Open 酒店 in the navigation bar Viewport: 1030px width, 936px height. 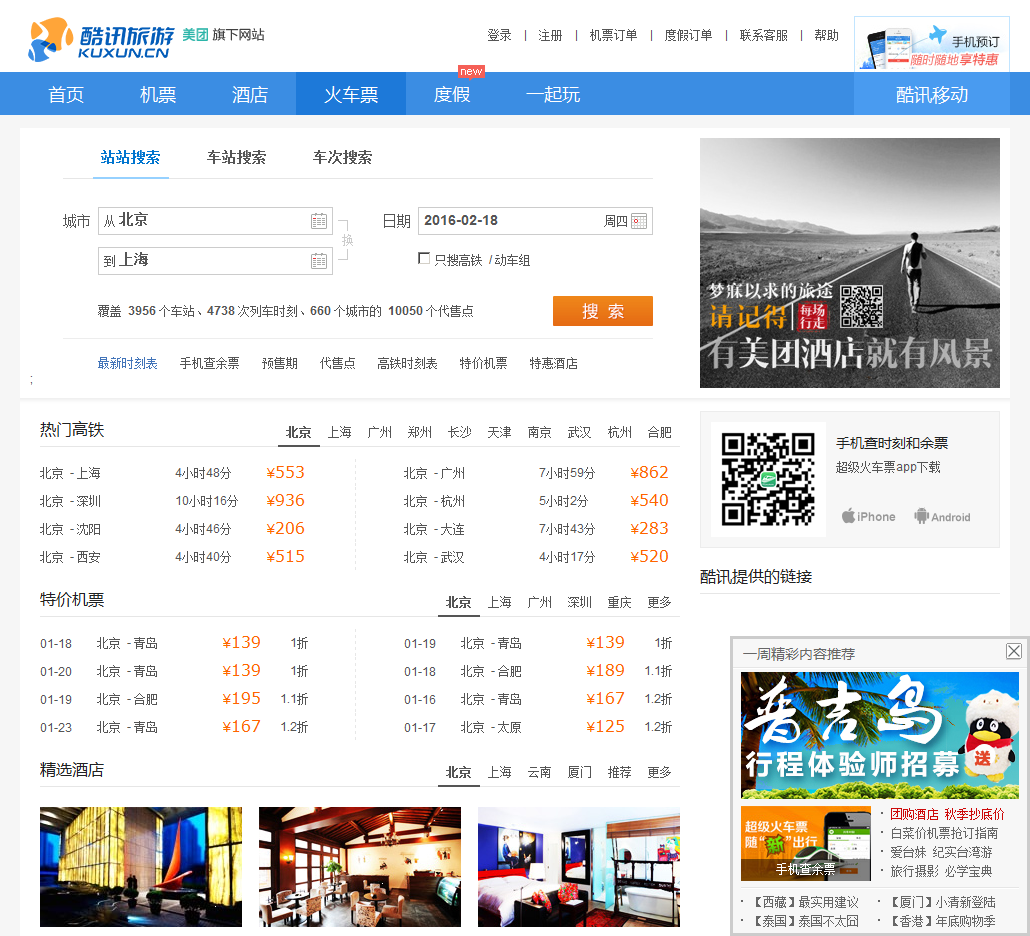[250, 95]
